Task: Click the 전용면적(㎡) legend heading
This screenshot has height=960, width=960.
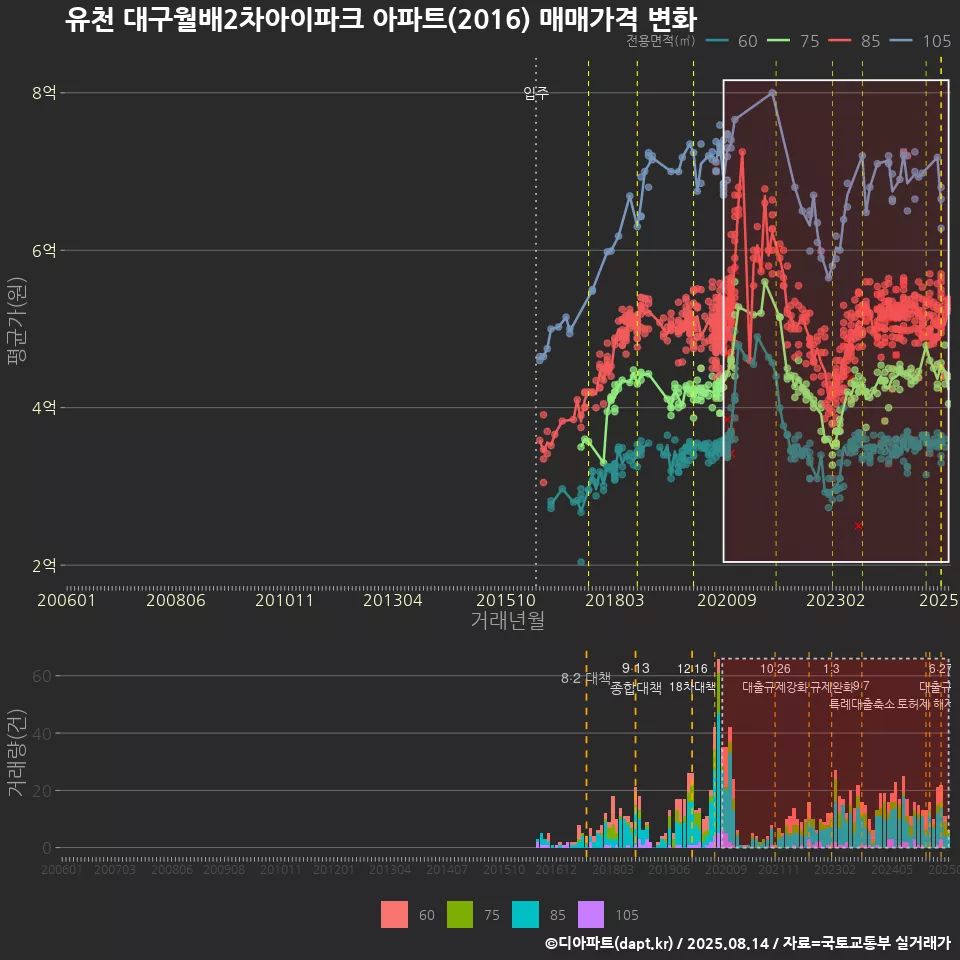Action: tap(660, 41)
